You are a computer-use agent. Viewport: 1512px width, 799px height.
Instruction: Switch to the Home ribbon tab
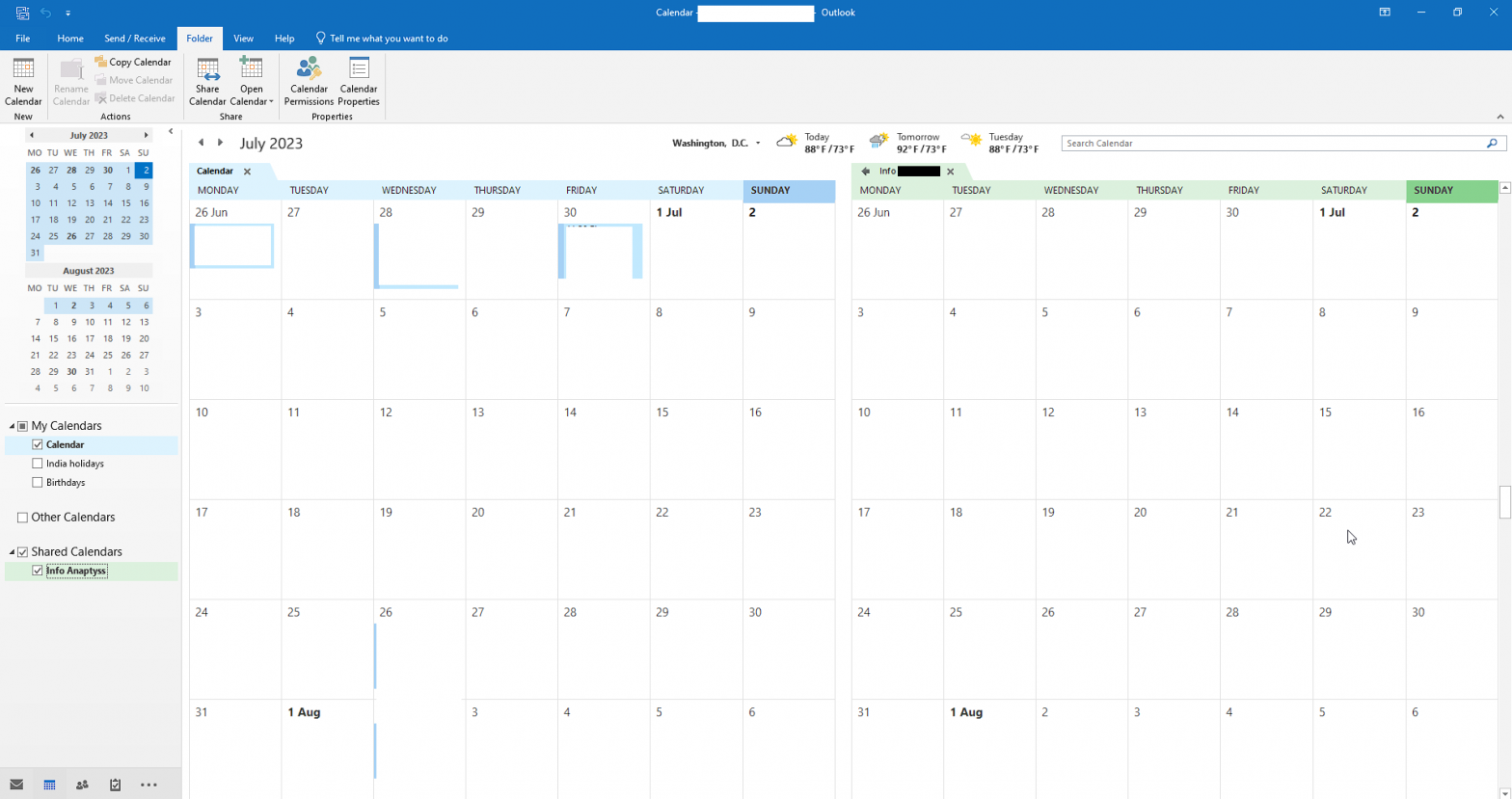[69, 39]
